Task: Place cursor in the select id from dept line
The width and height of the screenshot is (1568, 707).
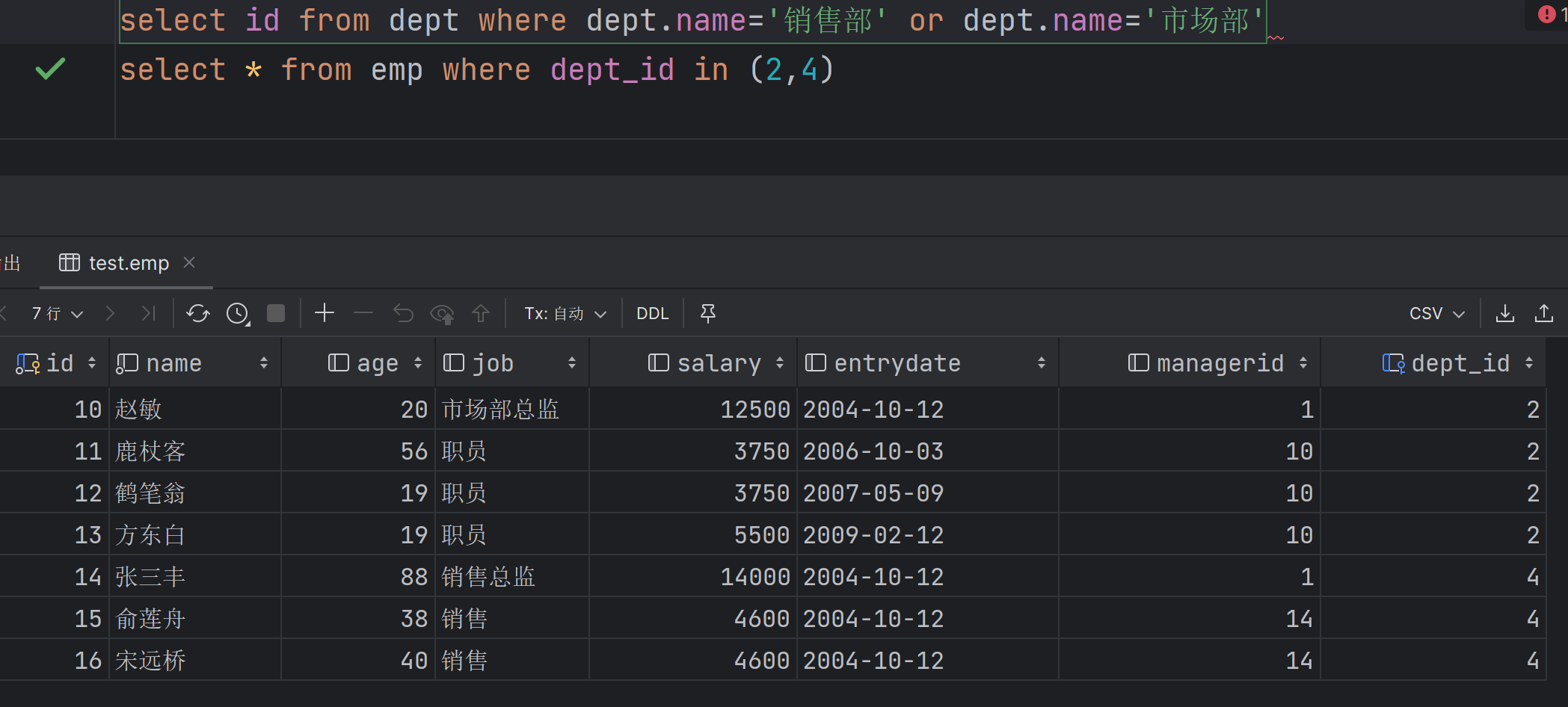Action: [692, 20]
